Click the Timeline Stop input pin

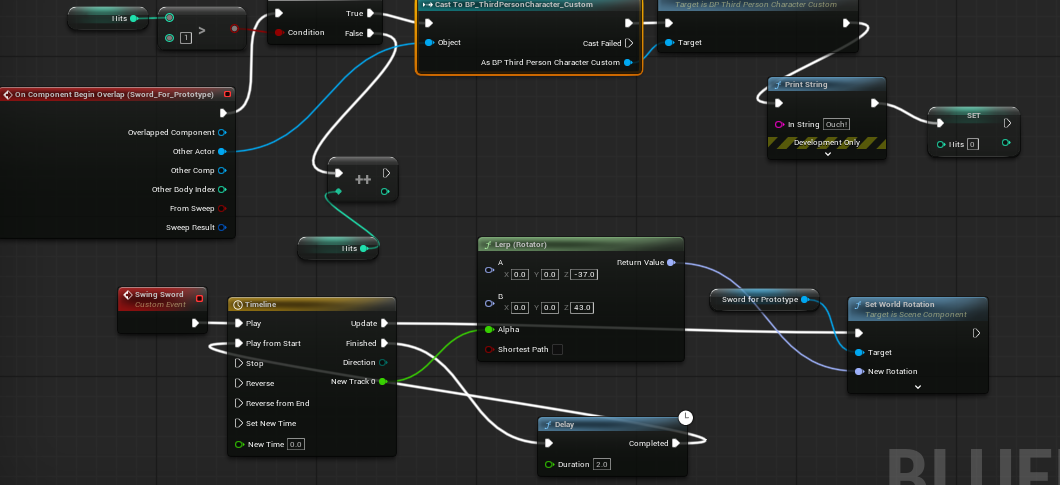click(x=239, y=363)
